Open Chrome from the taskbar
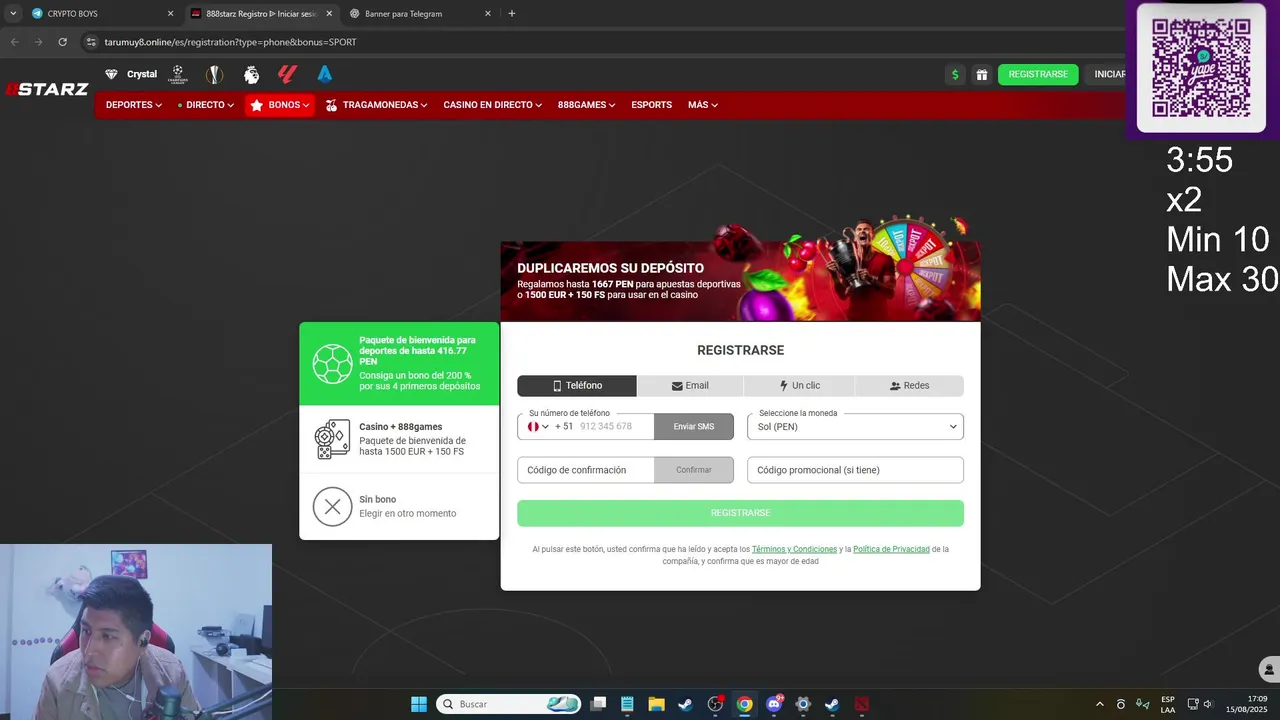The height and width of the screenshot is (720, 1280). tap(744, 704)
